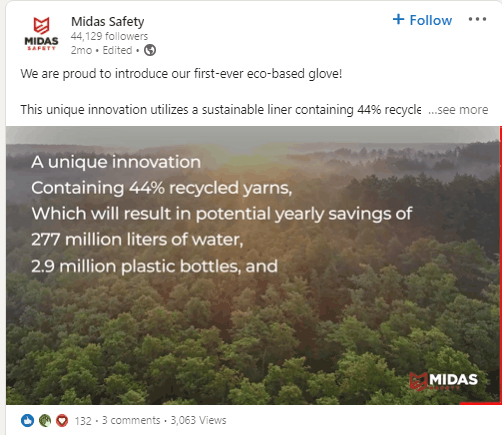Image resolution: width=502 pixels, height=435 pixels.
Task: Play the forest video thumbnail
Action: (x=253, y=265)
